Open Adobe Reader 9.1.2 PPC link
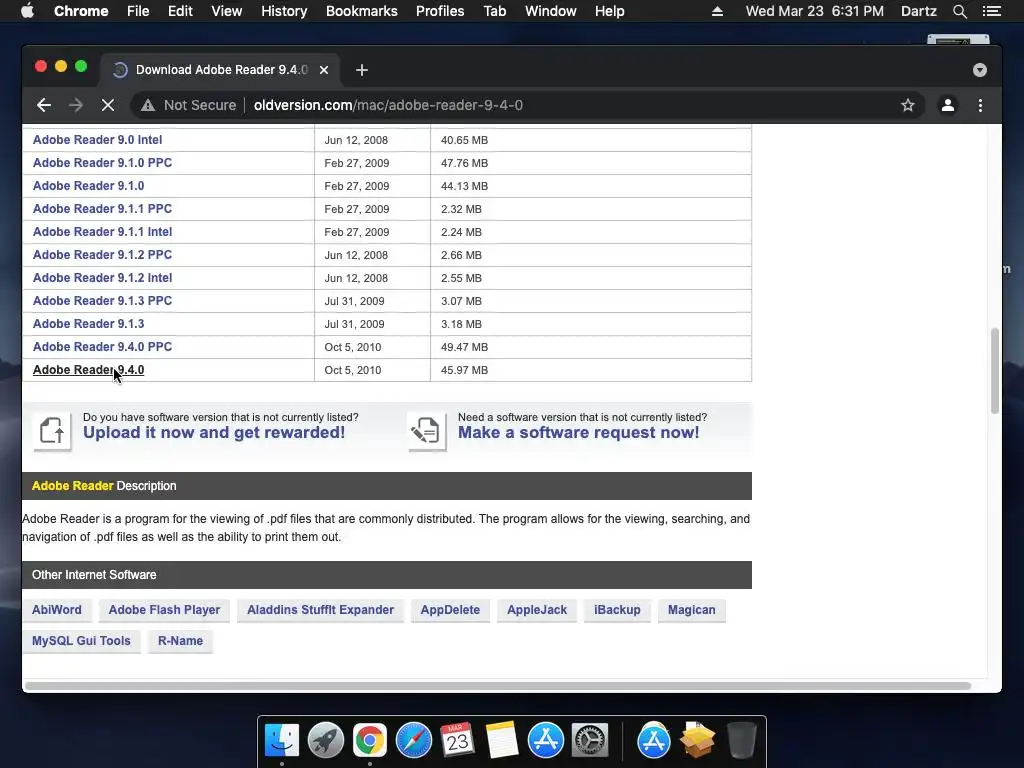 click(x=103, y=255)
